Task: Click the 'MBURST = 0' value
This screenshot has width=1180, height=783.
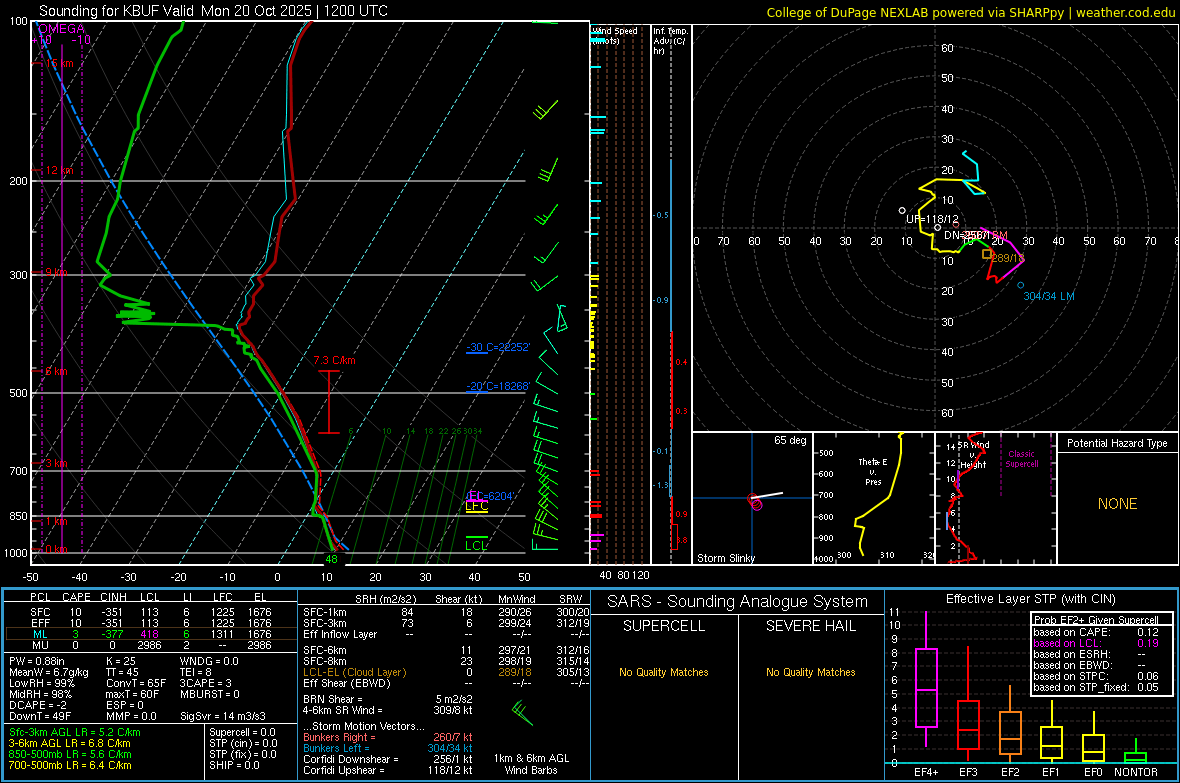Action: (209, 694)
